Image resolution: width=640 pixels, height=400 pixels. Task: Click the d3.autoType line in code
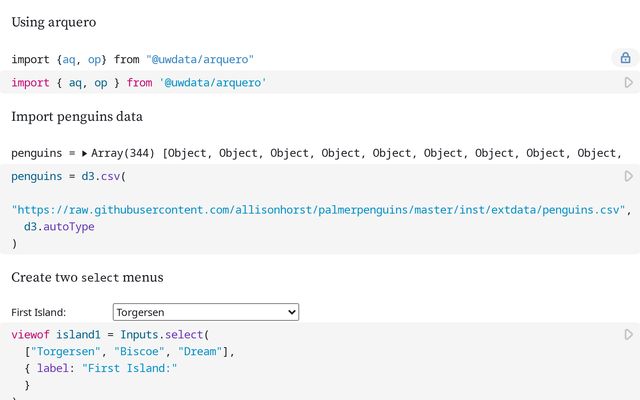click(60, 227)
